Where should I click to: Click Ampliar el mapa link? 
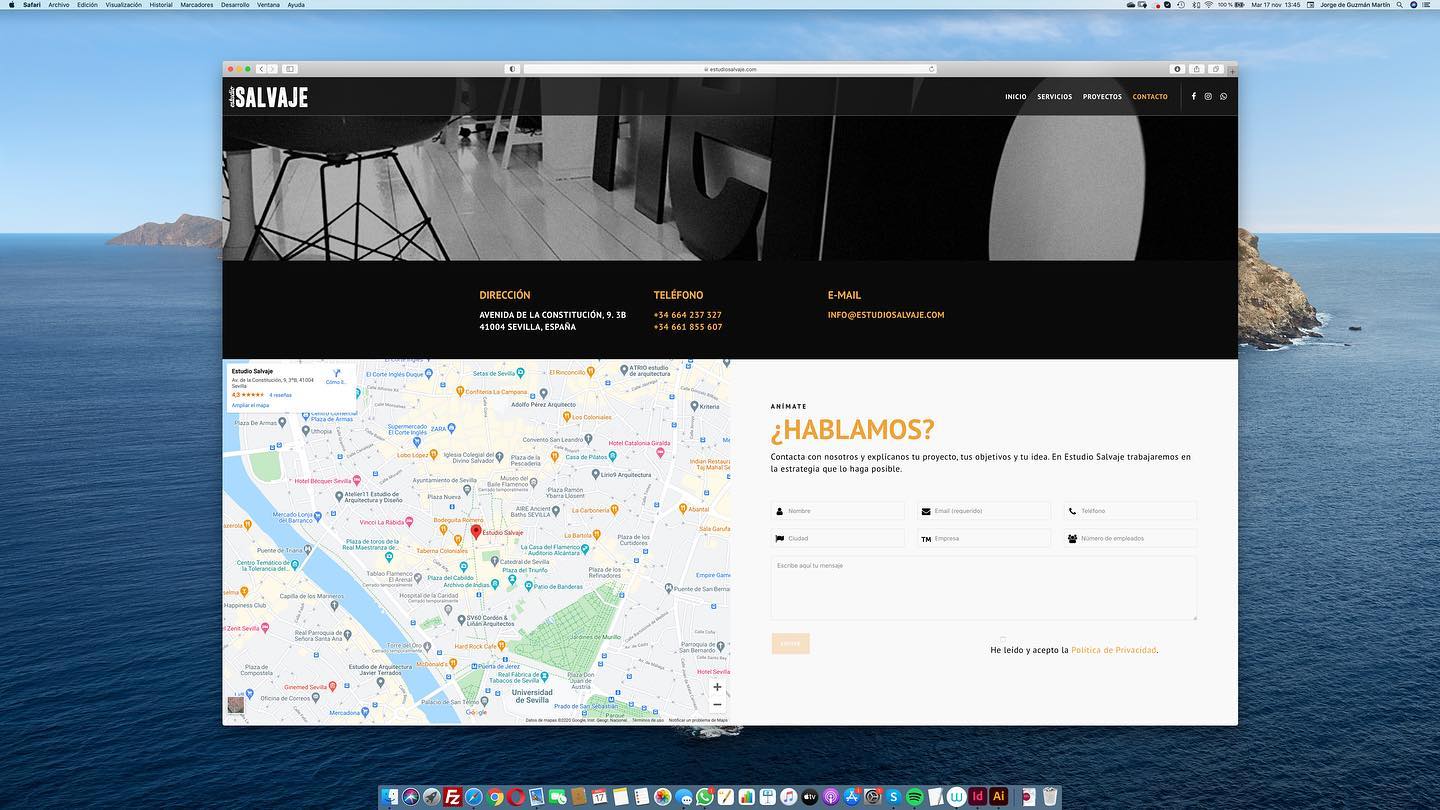tap(250, 405)
